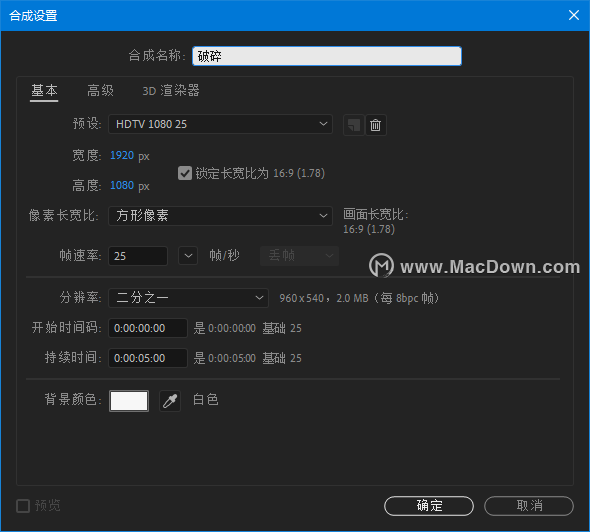The height and width of the screenshot is (532, 590).
Task: Click the 取消 cancel button
Action: click(529, 506)
